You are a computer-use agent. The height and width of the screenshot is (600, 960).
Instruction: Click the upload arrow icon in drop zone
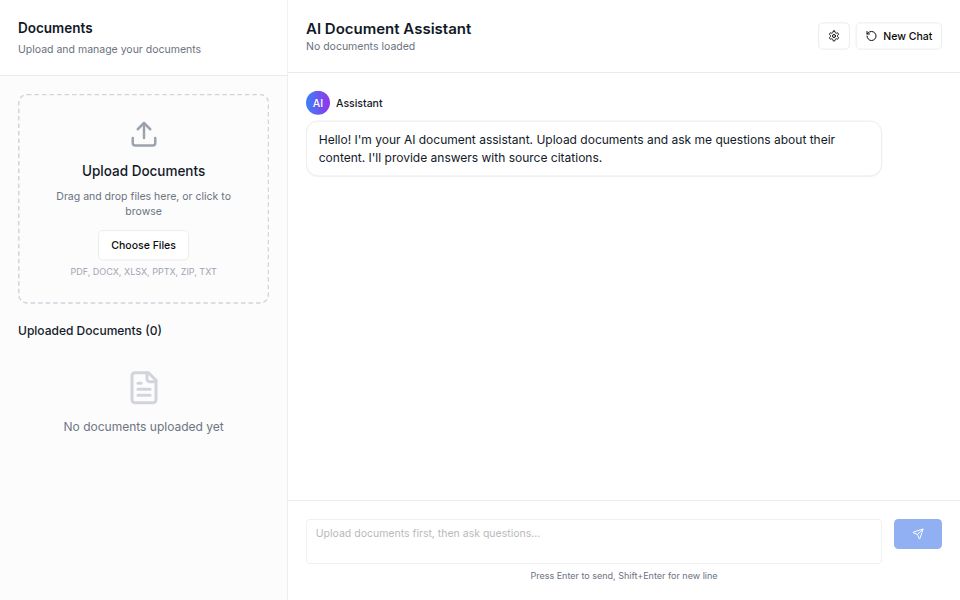coord(143,132)
